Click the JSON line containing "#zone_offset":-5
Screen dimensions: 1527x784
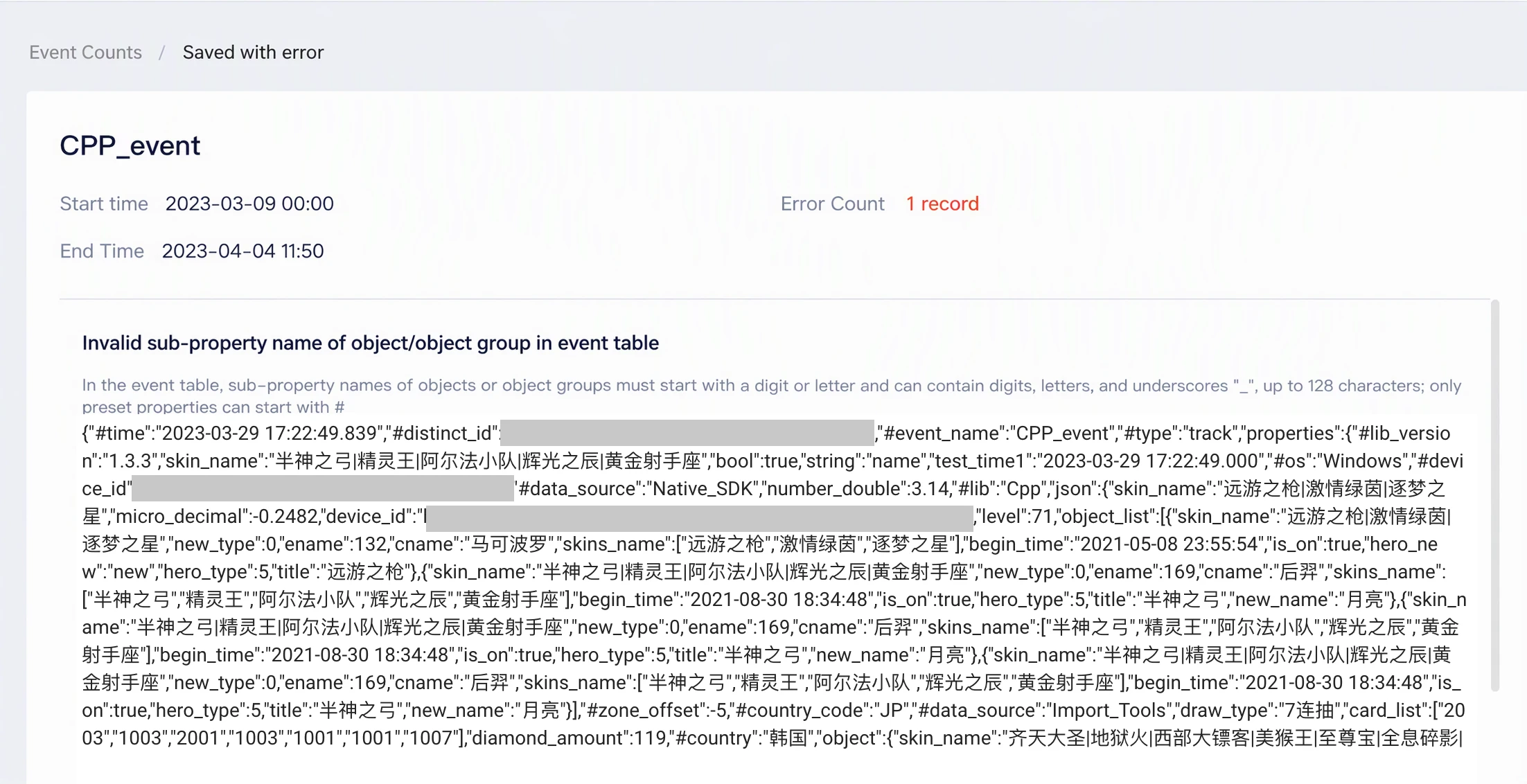click(773, 711)
